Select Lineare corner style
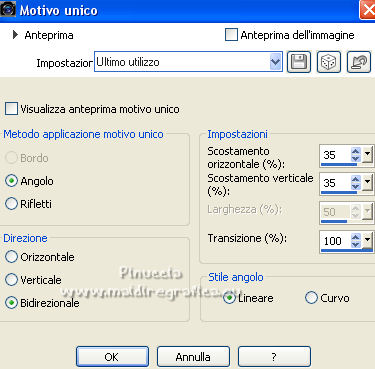The height and width of the screenshot is (369, 375). [229, 298]
